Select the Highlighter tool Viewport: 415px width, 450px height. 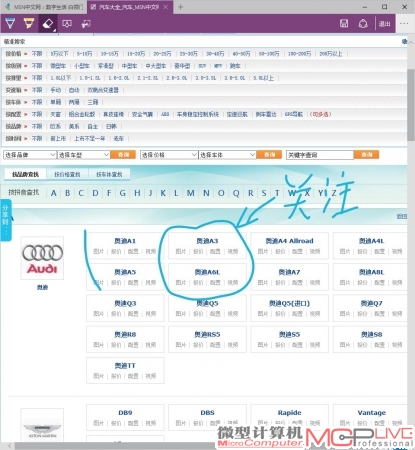[29, 24]
